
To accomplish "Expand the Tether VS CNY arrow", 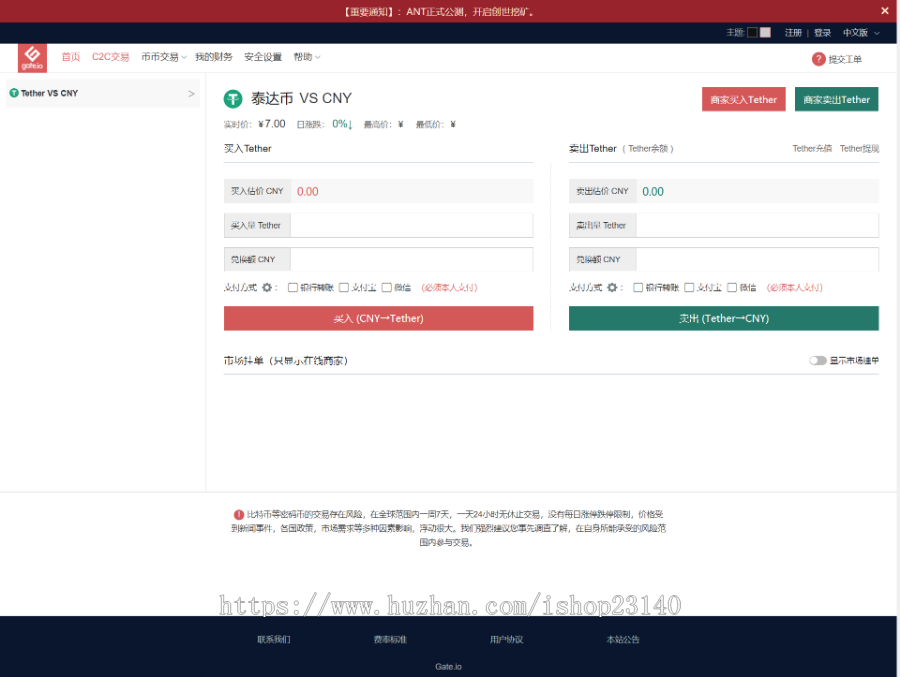I will pos(191,94).
